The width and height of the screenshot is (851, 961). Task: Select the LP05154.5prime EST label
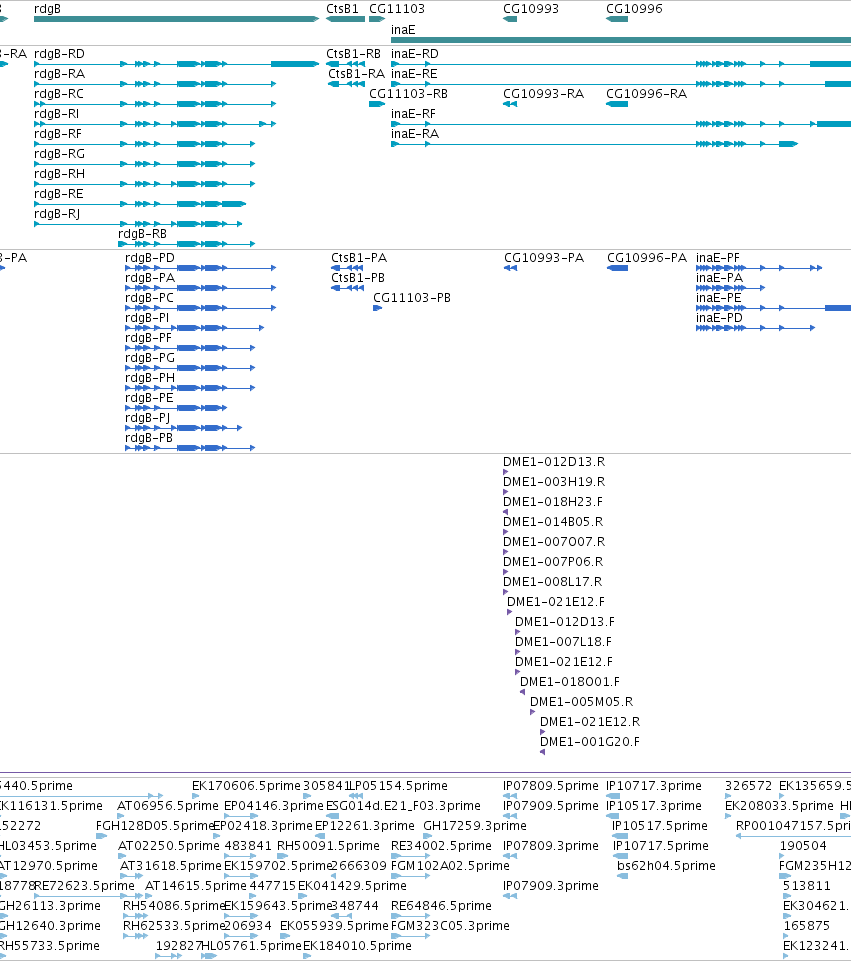click(398, 786)
